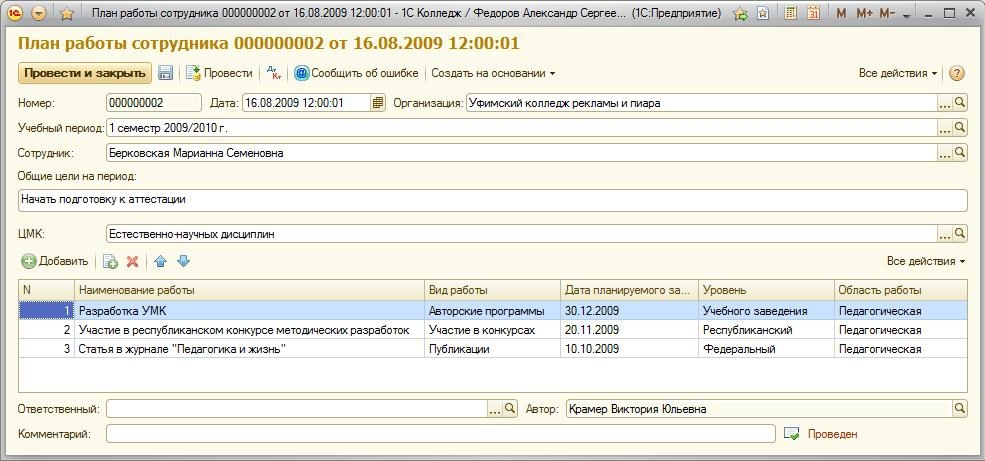985x461 pixels.
Task: Expand the title bar tools dropdown arrow
Action: [906, 15]
